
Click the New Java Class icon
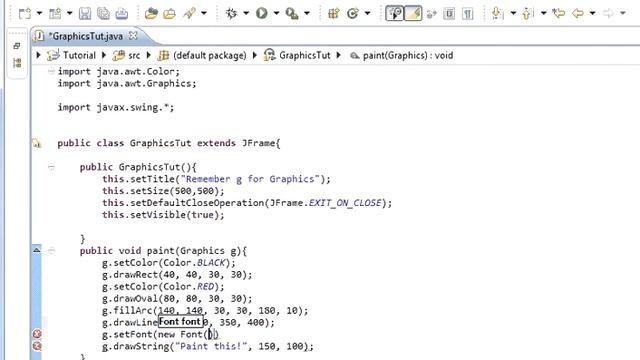pyautogui.click(x=352, y=13)
